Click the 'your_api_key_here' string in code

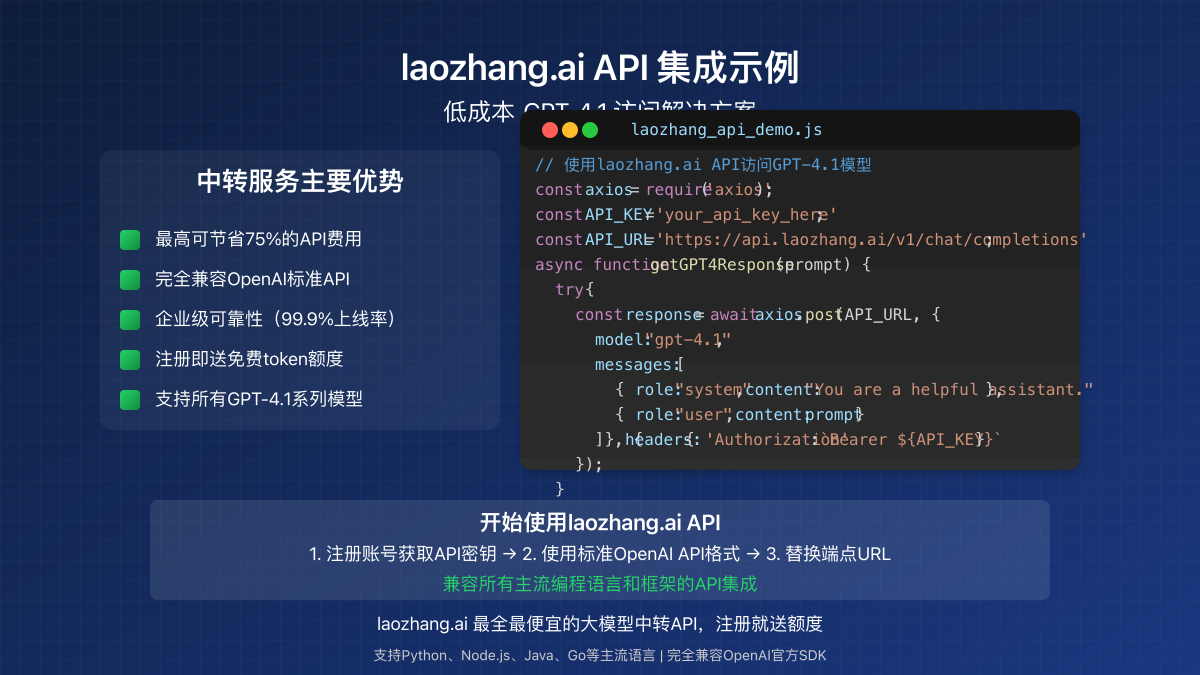tap(746, 215)
